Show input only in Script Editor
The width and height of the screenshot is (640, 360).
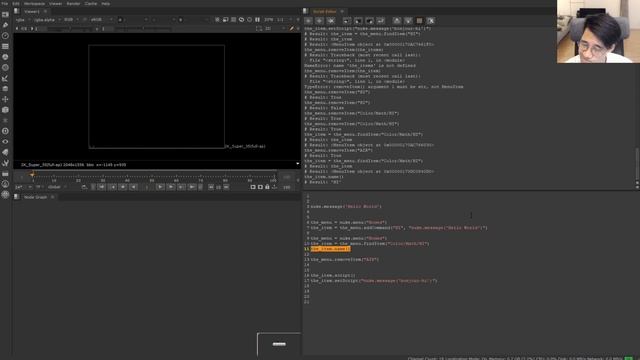(x=397, y=20)
